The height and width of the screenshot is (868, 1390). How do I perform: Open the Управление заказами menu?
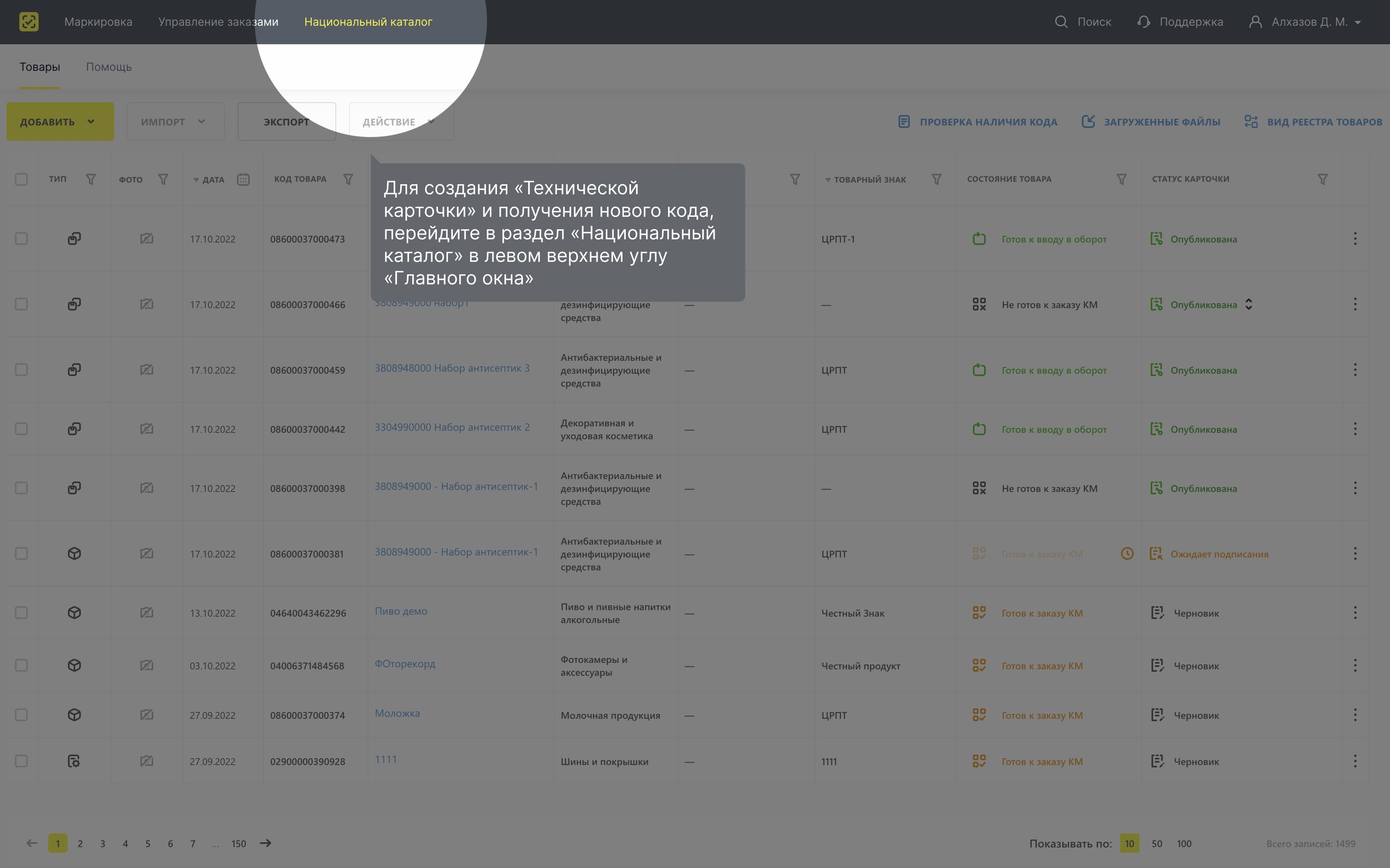[218, 22]
